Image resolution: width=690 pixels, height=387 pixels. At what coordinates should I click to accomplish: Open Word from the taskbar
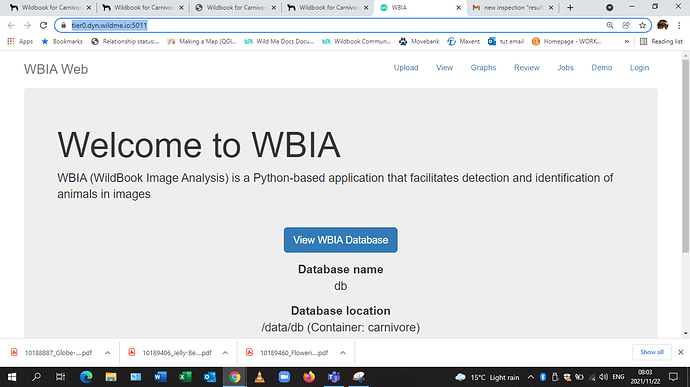coord(160,377)
